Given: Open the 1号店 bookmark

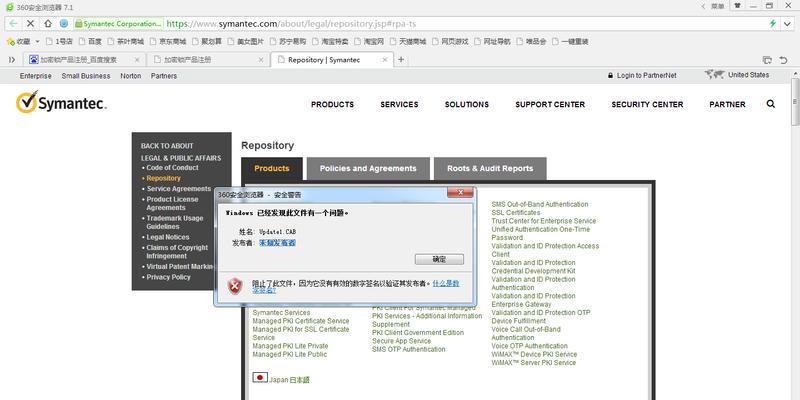Looking at the screenshot, I should [59, 41].
